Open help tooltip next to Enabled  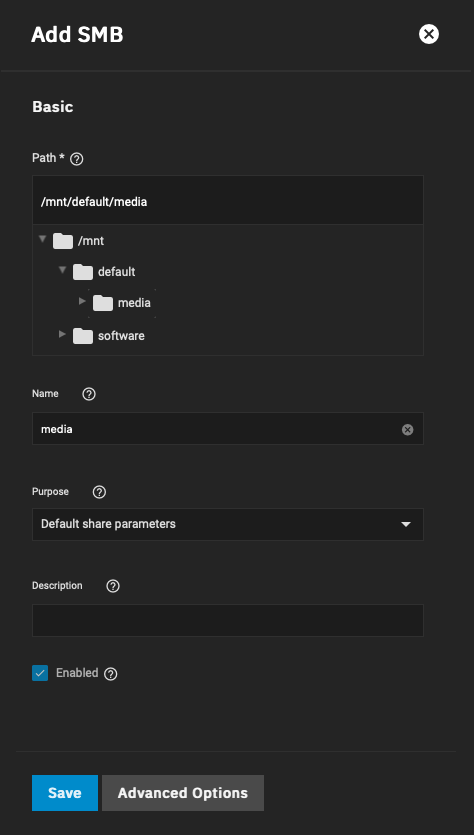click(110, 674)
